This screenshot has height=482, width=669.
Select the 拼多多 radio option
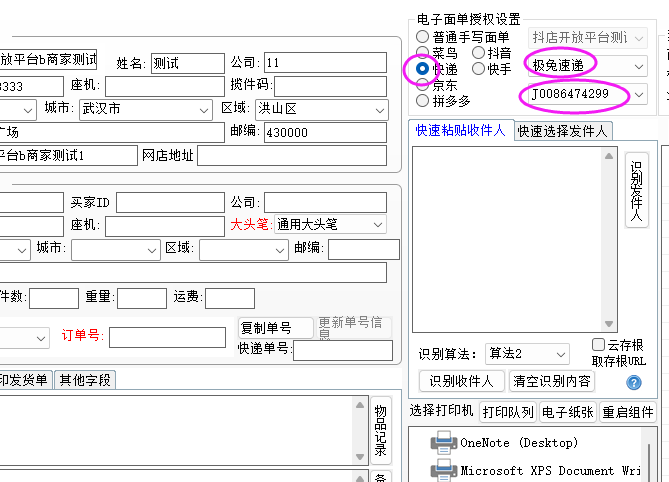[423, 101]
